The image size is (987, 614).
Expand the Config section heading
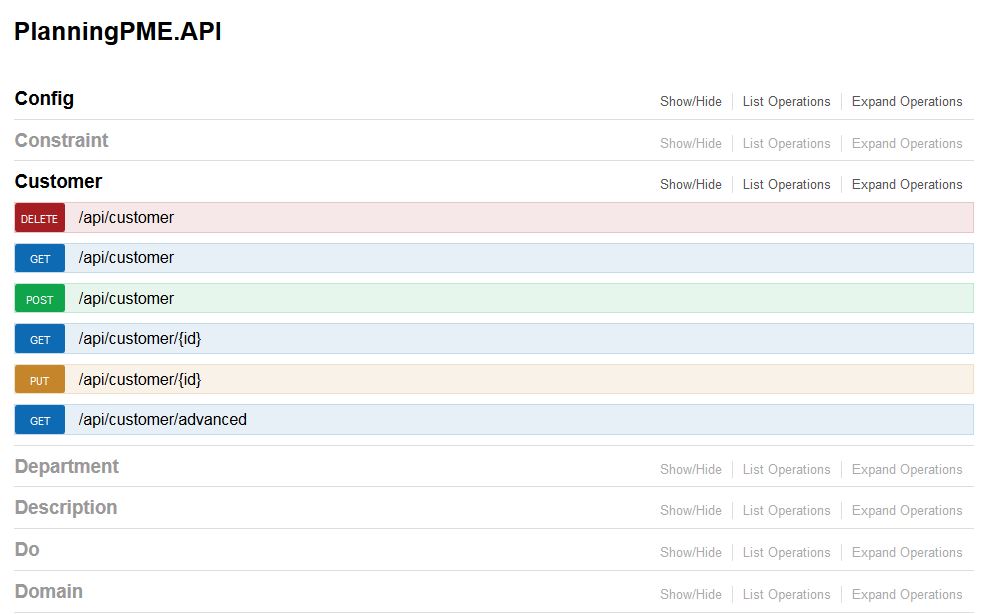(x=44, y=99)
